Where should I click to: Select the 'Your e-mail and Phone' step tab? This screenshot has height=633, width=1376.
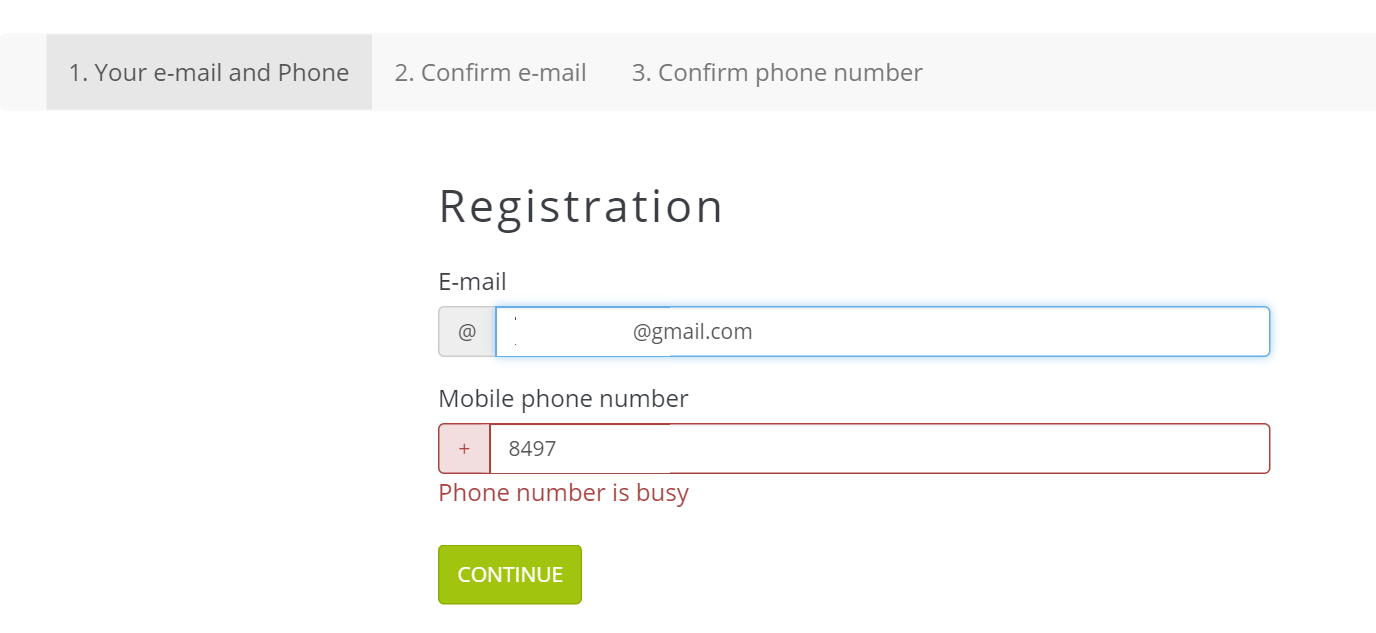pos(209,73)
